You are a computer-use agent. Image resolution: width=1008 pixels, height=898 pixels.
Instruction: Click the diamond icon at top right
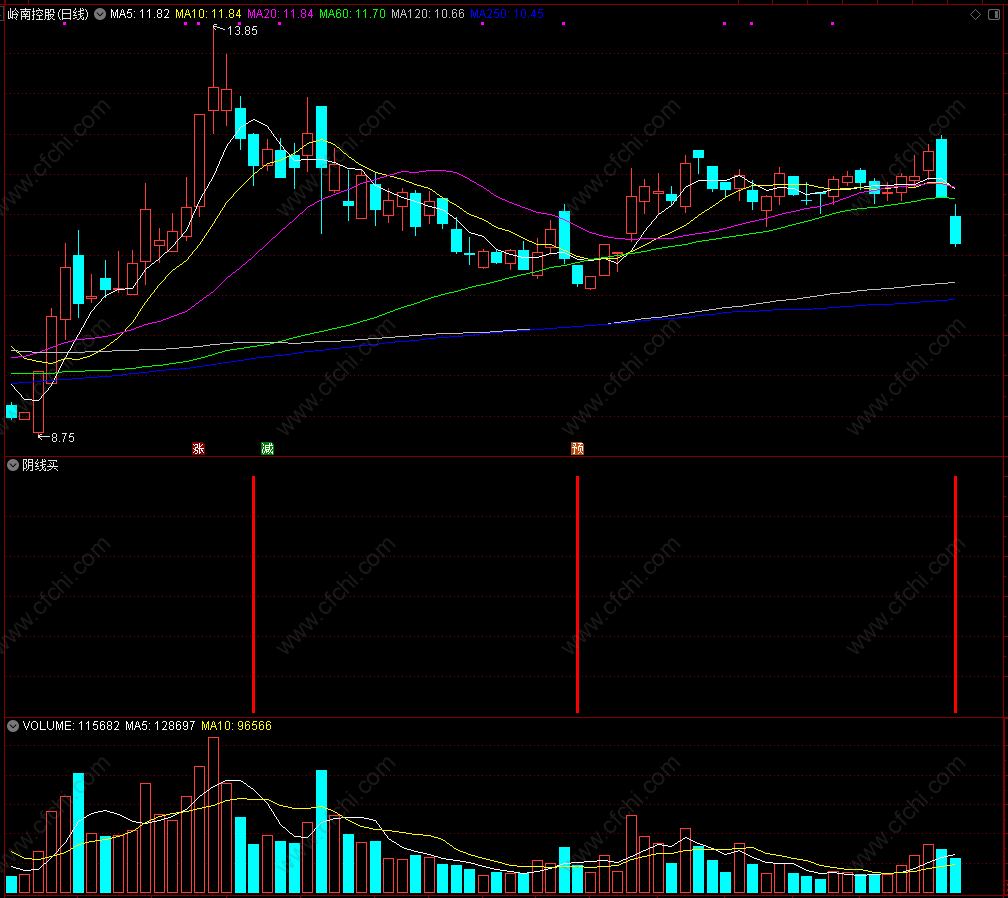(x=975, y=14)
